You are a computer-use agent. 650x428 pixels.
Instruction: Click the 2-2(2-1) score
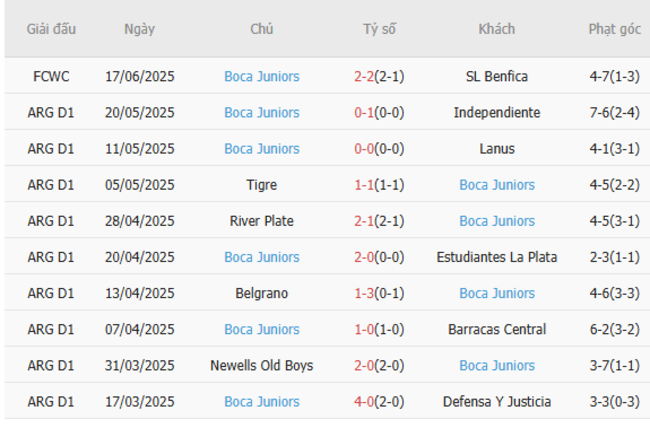[379, 76]
